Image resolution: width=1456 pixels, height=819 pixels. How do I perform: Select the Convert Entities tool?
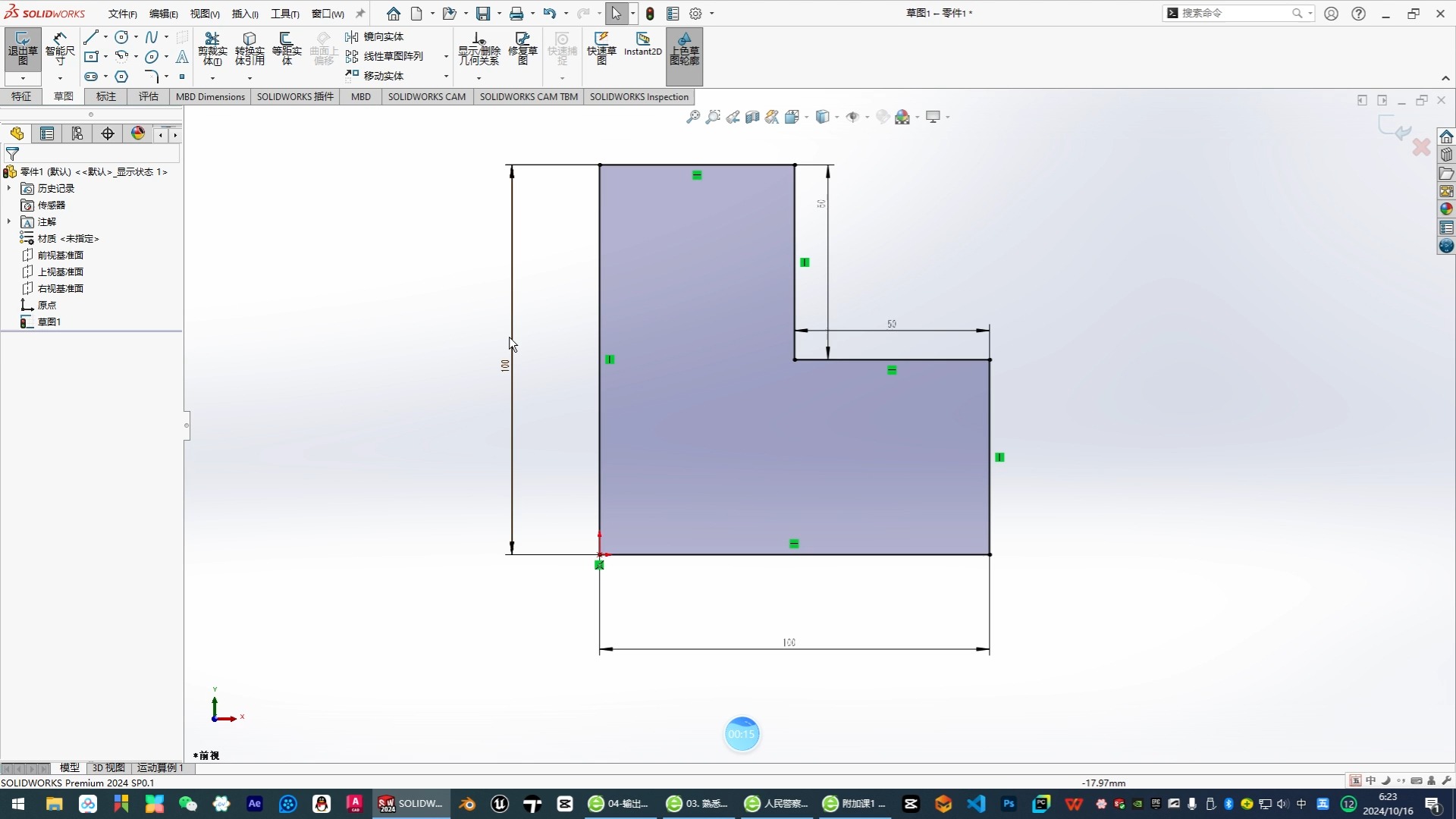click(x=250, y=48)
